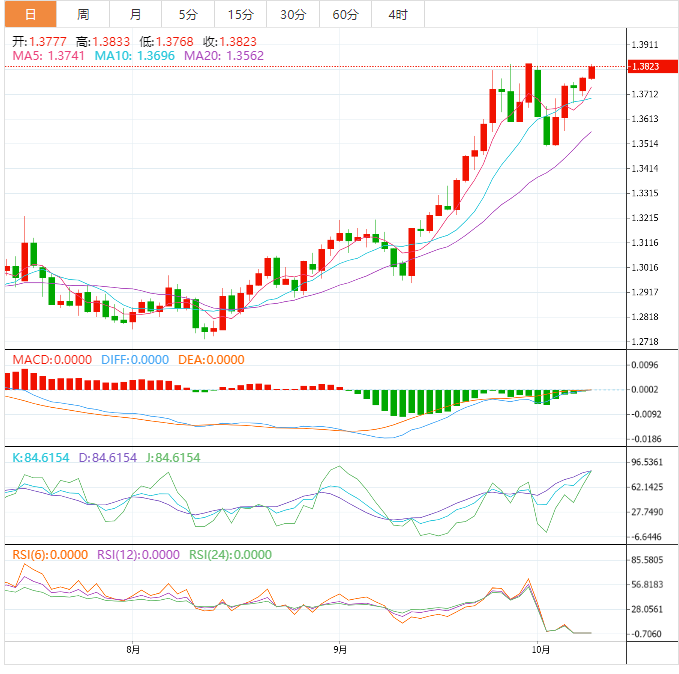Image resolution: width=679 pixels, height=674 pixels.
Task: Click the MA5: 1.3741 indicator label
Action: [48, 55]
